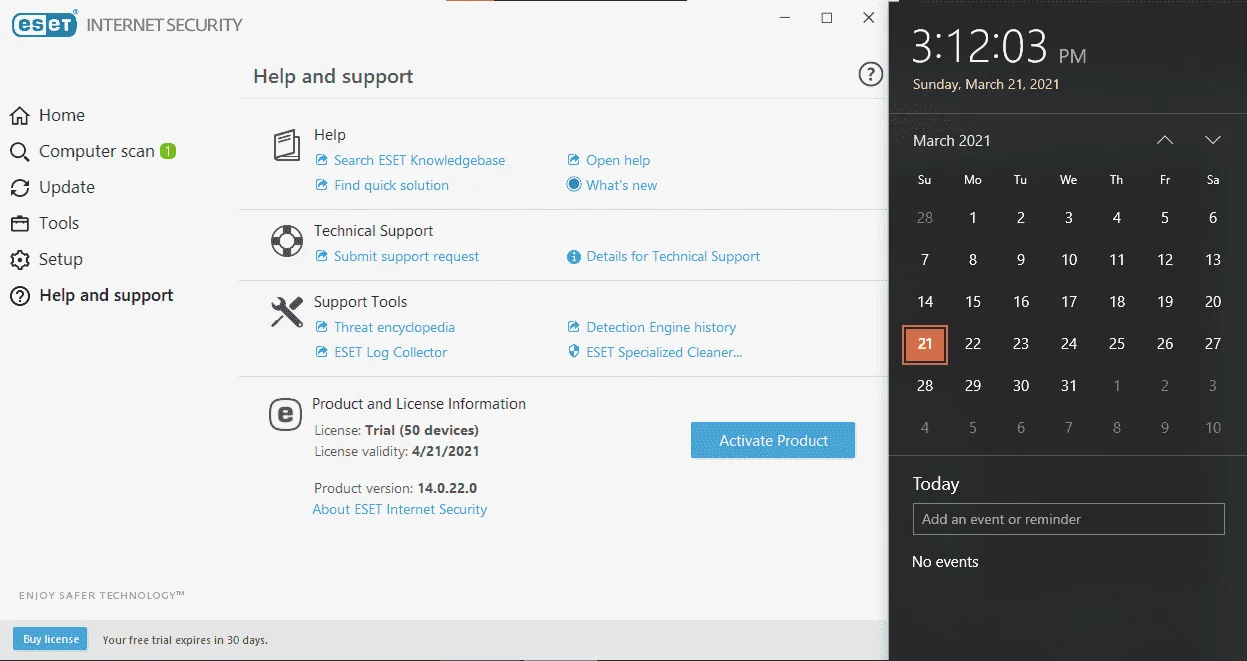Click the free trial expires in 30 days message
1247x661 pixels.
pos(185,640)
